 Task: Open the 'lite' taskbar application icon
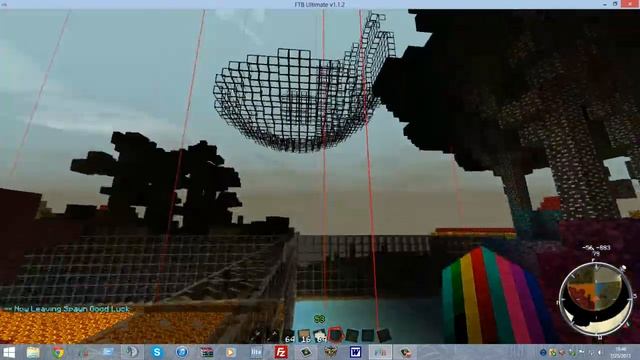click(256, 352)
